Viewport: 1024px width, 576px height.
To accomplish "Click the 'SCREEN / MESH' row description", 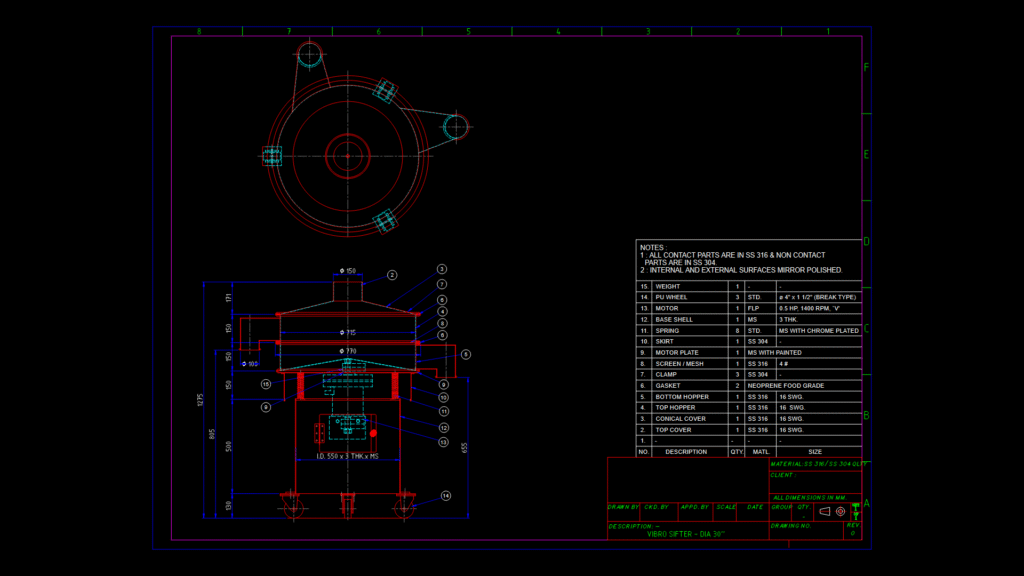I will [x=679, y=364].
